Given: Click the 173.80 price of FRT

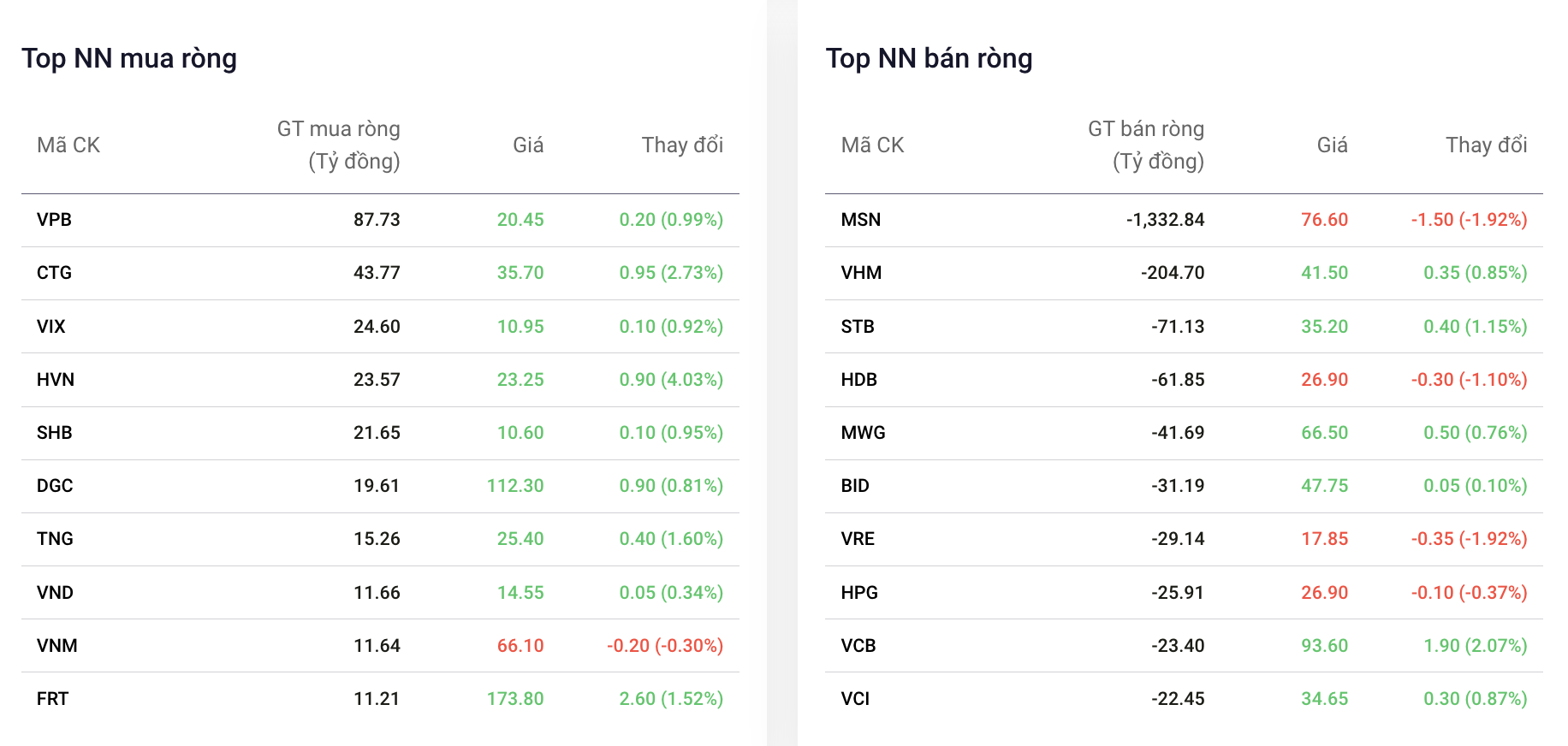Looking at the screenshot, I should (515, 699).
